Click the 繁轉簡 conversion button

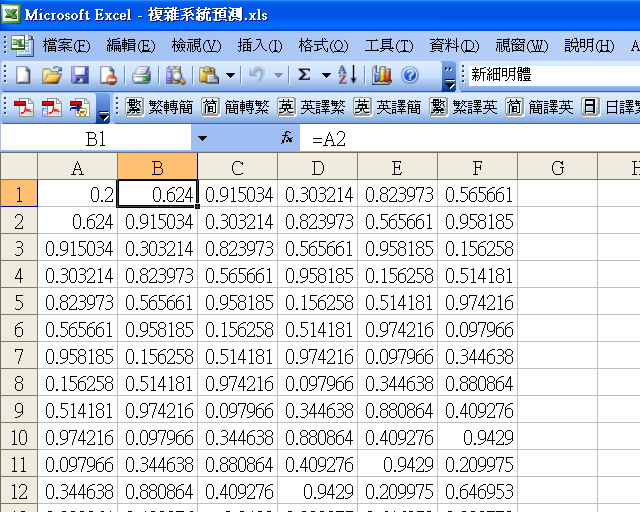pos(158,107)
